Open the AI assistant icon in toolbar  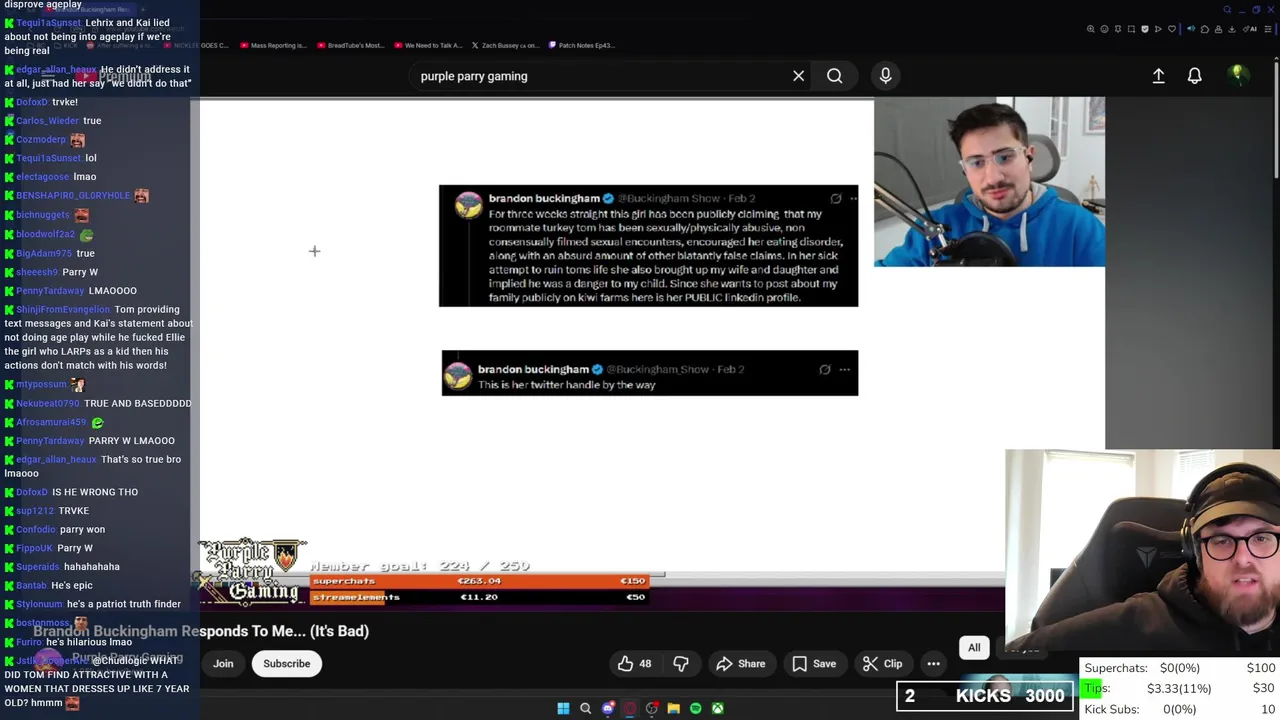point(1250,29)
